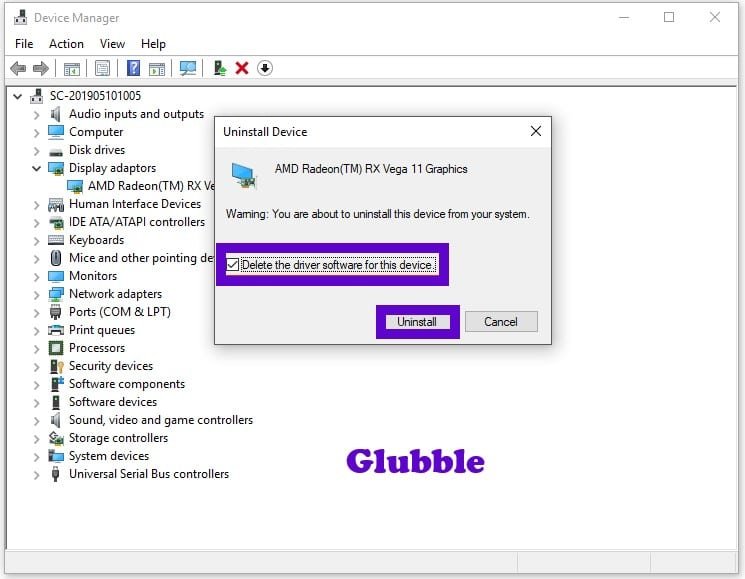The image size is (745, 579).
Task: Click the Security devices key icon
Action: coord(57,366)
